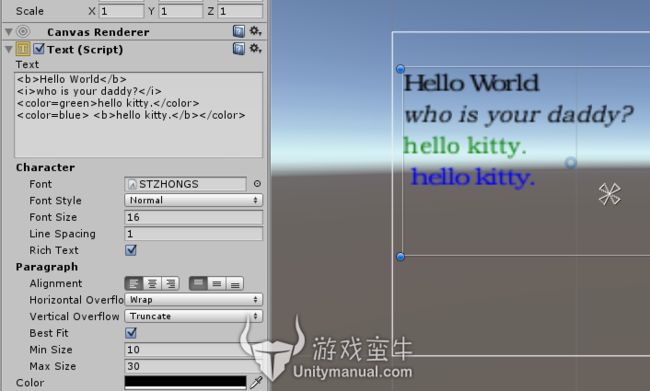
Task: Set horizontal alignment to right
Action: coord(170,284)
